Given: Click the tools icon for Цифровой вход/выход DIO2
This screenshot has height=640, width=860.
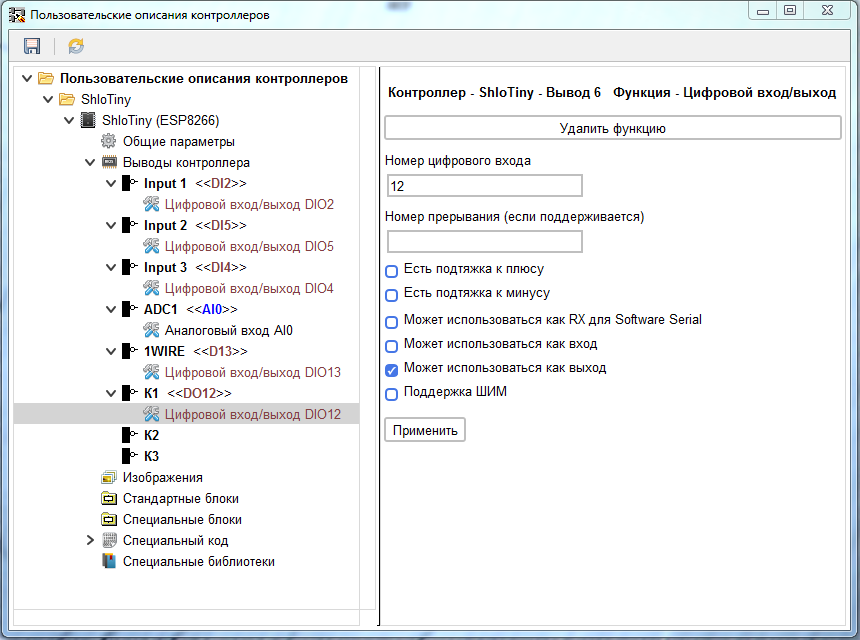Looking at the screenshot, I should pyautogui.click(x=151, y=204).
